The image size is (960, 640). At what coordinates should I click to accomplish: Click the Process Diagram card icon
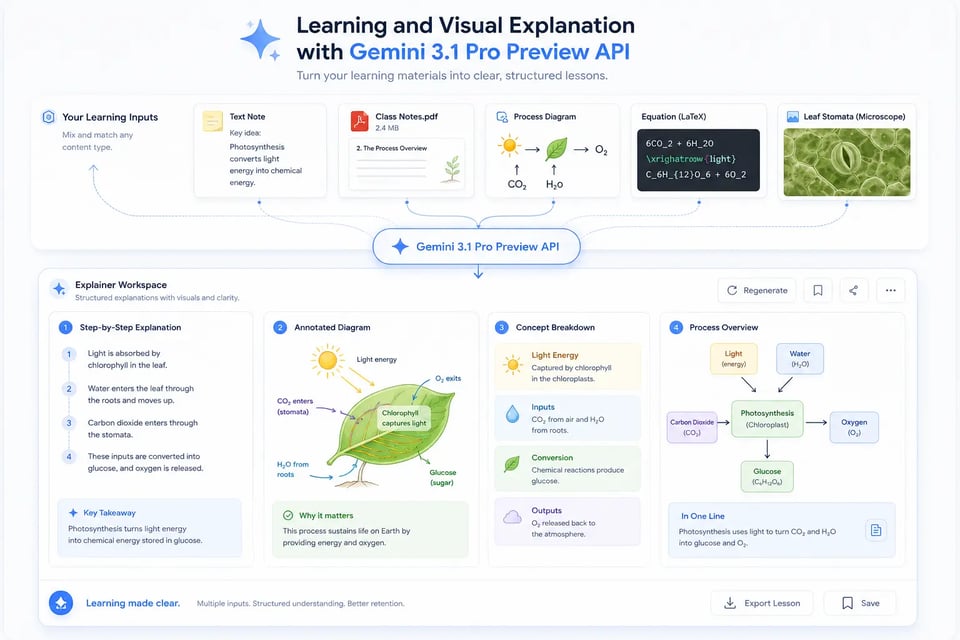click(502, 116)
